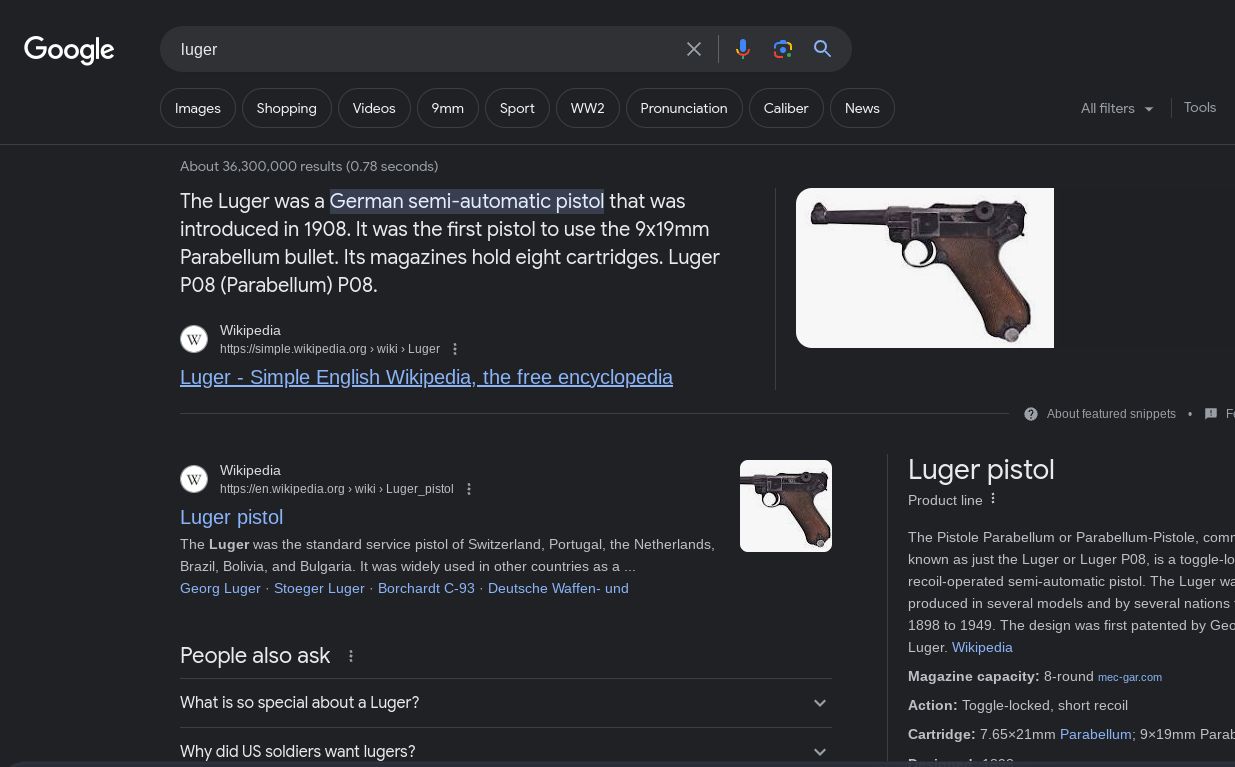Expand "Why did US soldiers want lugers?"

[505, 751]
